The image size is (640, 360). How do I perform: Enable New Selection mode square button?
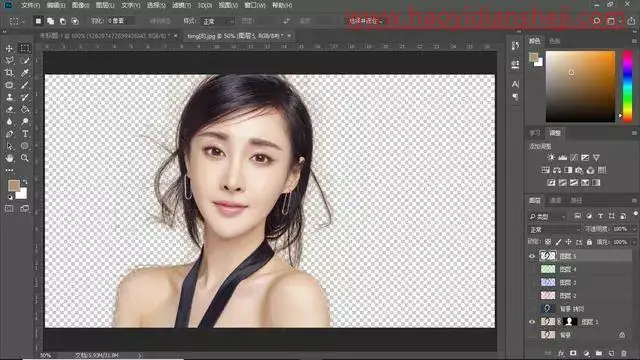(38, 21)
